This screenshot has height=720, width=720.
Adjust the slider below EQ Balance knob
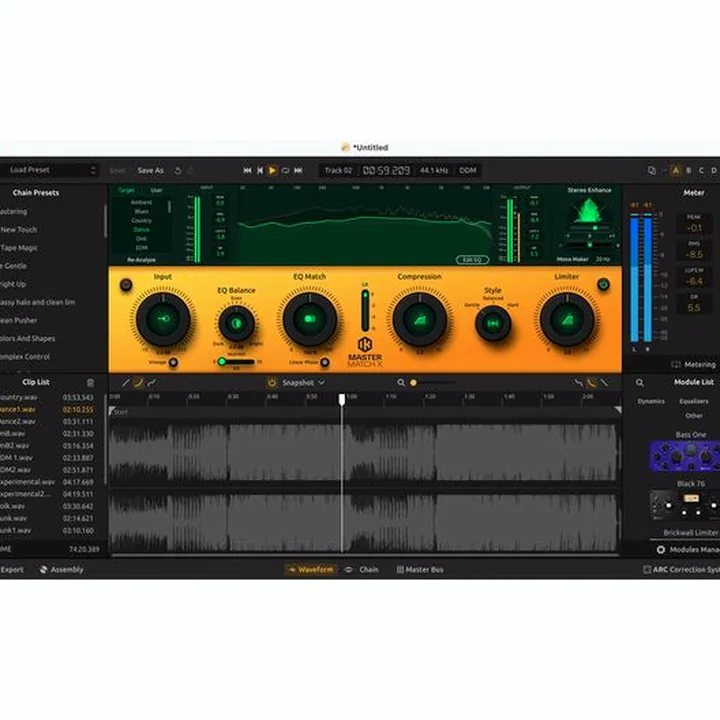coord(236,362)
